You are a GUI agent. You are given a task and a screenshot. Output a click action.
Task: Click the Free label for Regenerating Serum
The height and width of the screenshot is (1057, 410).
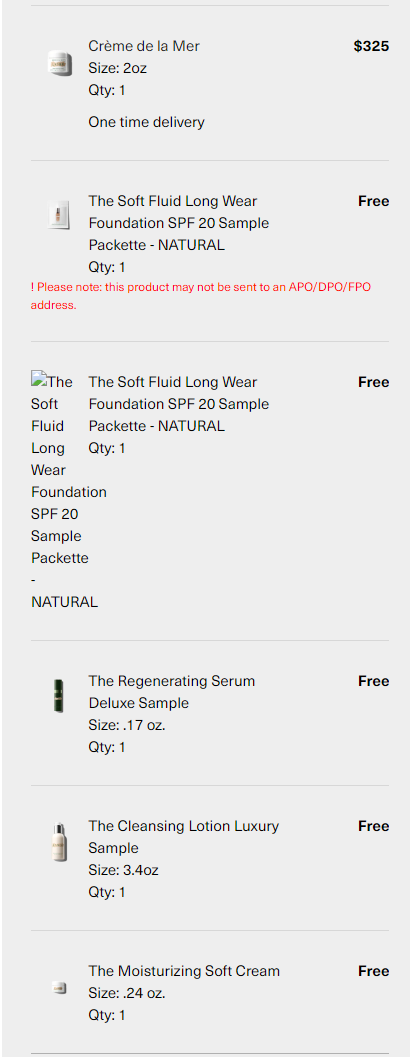click(x=374, y=681)
